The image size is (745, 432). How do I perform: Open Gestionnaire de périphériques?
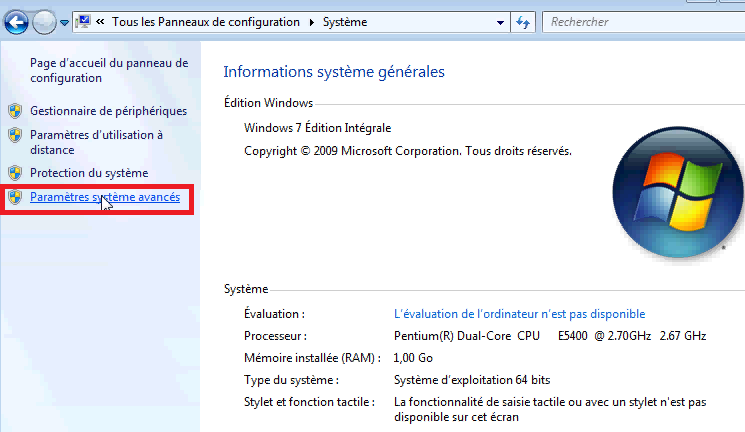tap(108, 111)
